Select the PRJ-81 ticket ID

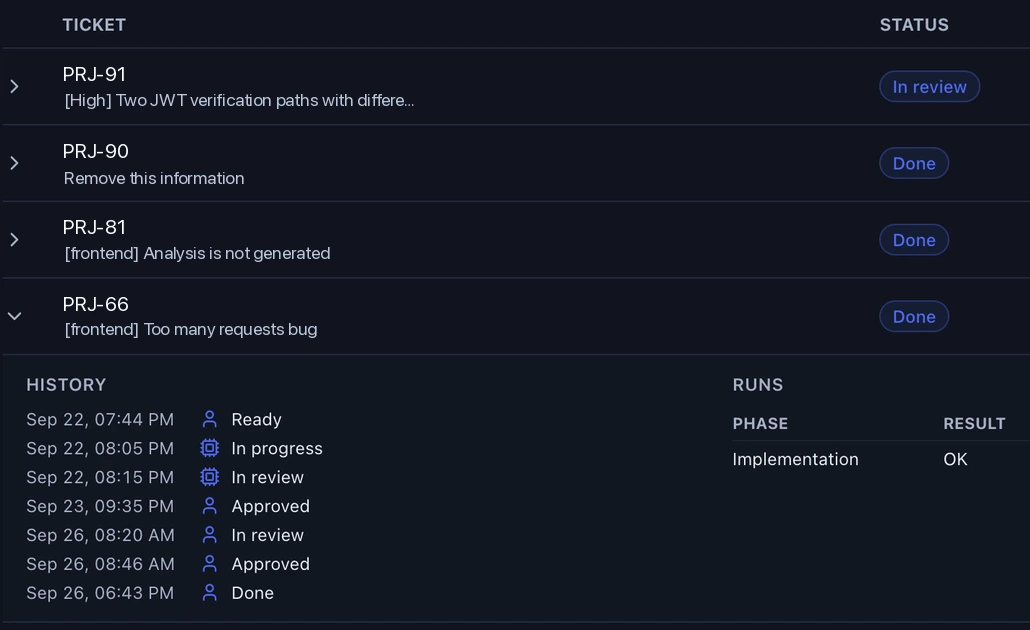pyautogui.click(x=94, y=227)
